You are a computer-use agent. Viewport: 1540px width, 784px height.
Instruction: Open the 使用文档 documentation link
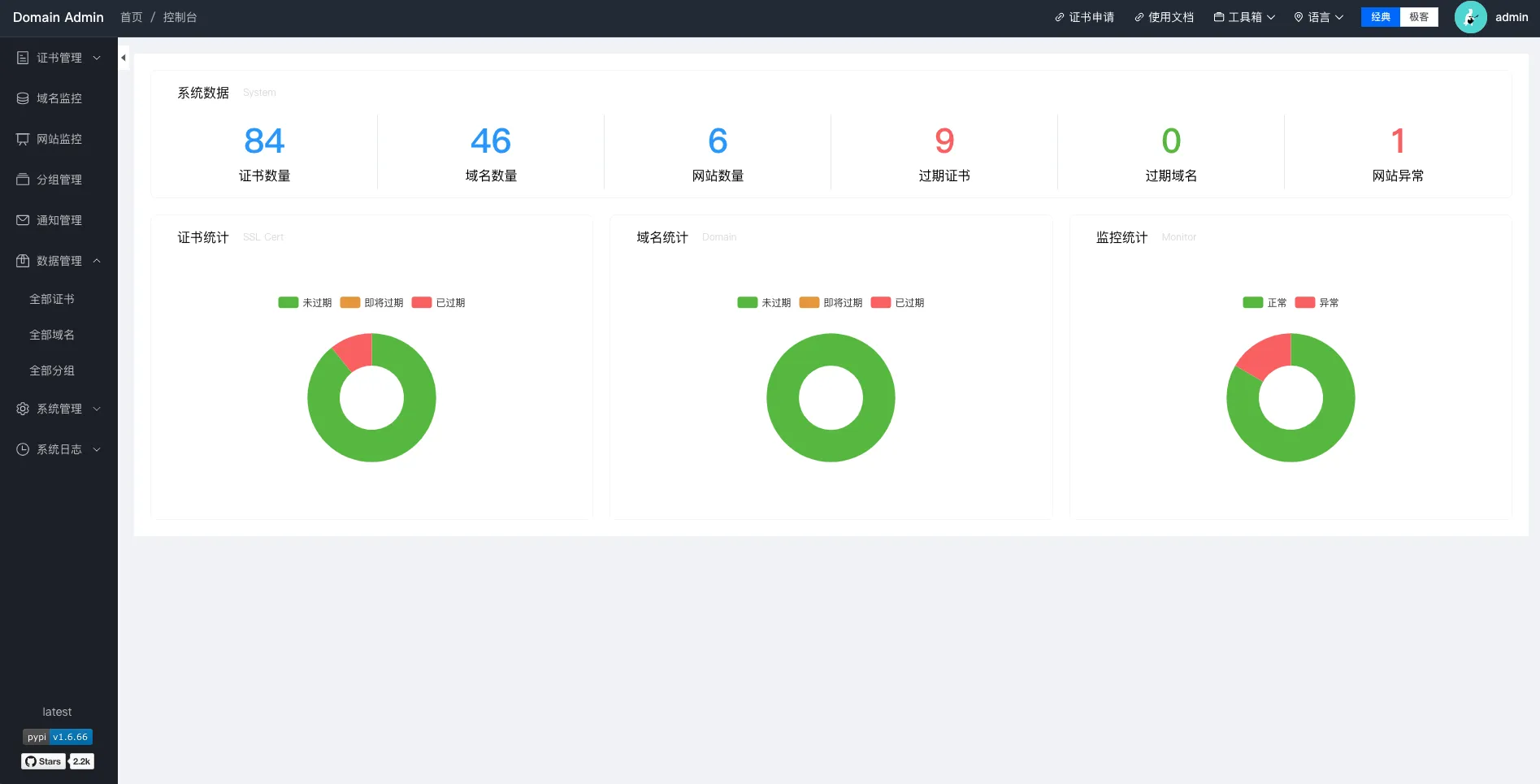click(1164, 17)
